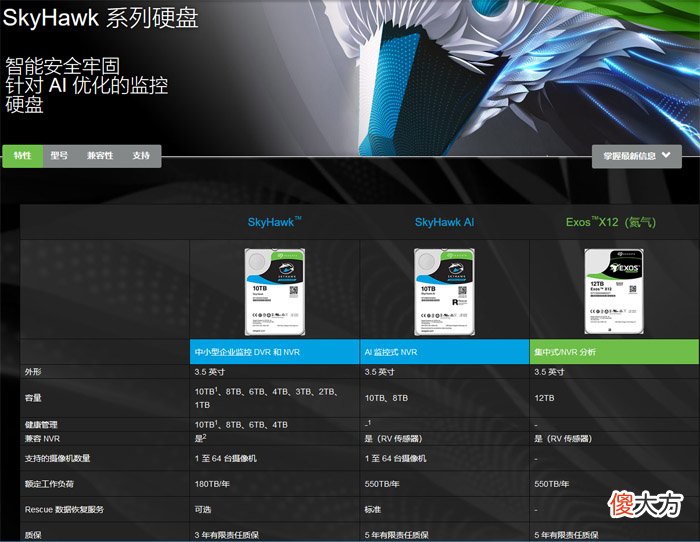700x542 pixels.
Task: Click the 容量 row label
Action: click(x=33, y=398)
